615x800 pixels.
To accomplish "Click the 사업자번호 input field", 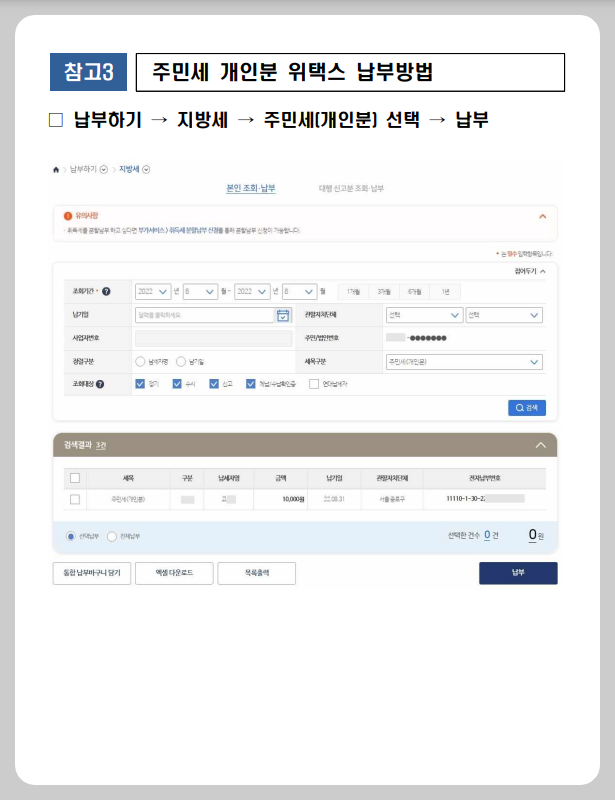I will [213, 338].
